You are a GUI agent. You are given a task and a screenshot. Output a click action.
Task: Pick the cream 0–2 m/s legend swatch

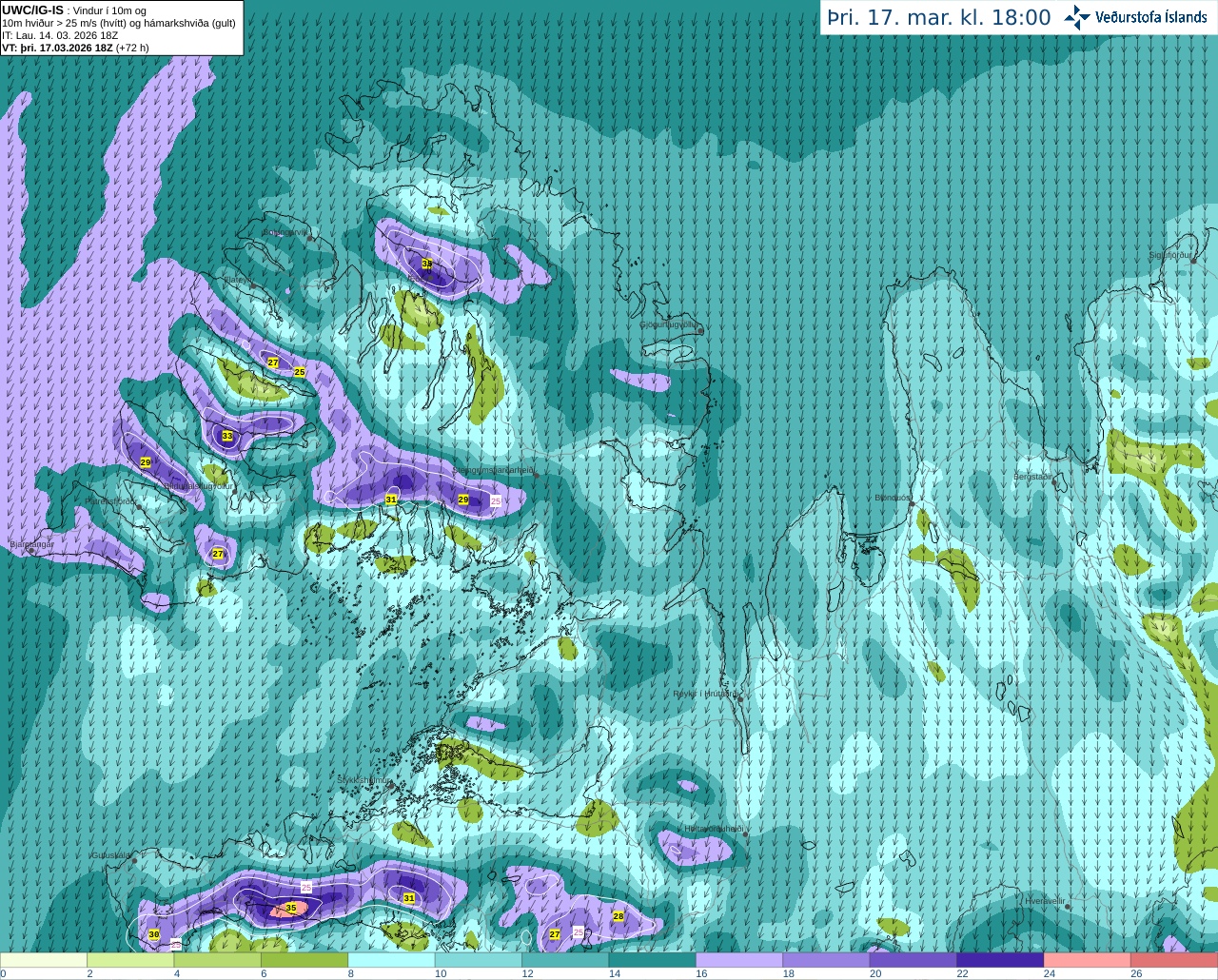coord(44,961)
